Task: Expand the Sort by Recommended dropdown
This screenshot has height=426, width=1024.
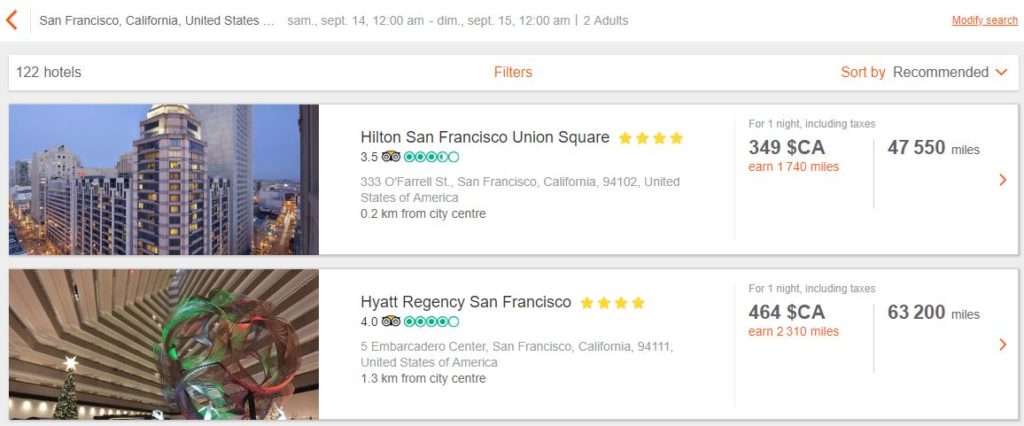Action: (924, 72)
